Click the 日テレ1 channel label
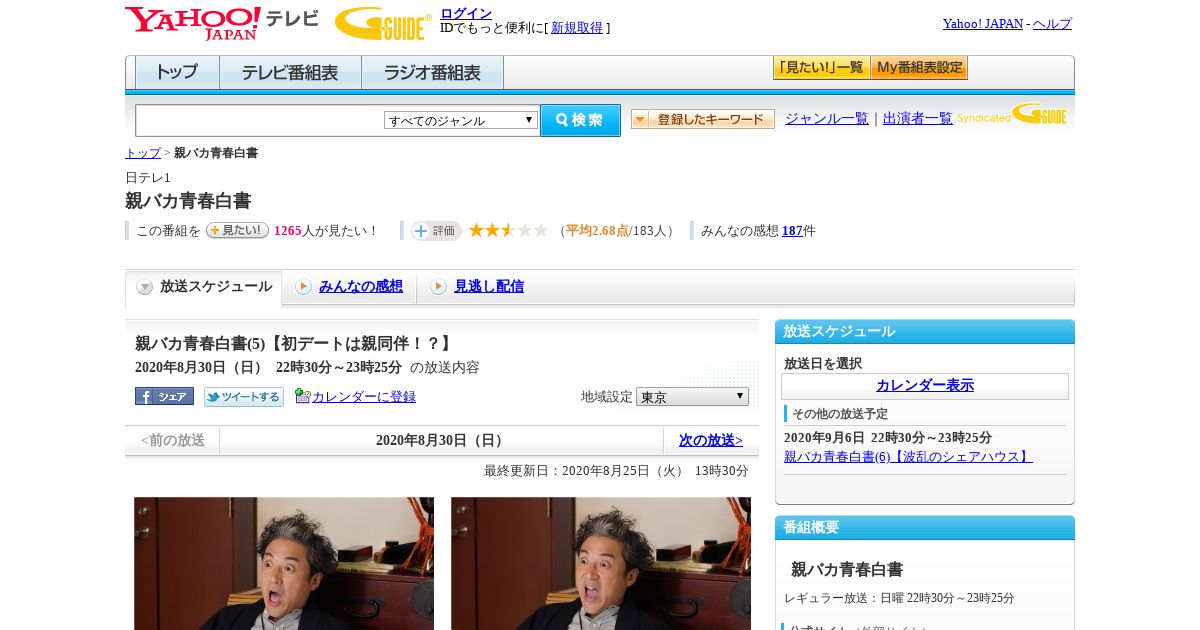The height and width of the screenshot is (630, 1200). coord(148,177)
